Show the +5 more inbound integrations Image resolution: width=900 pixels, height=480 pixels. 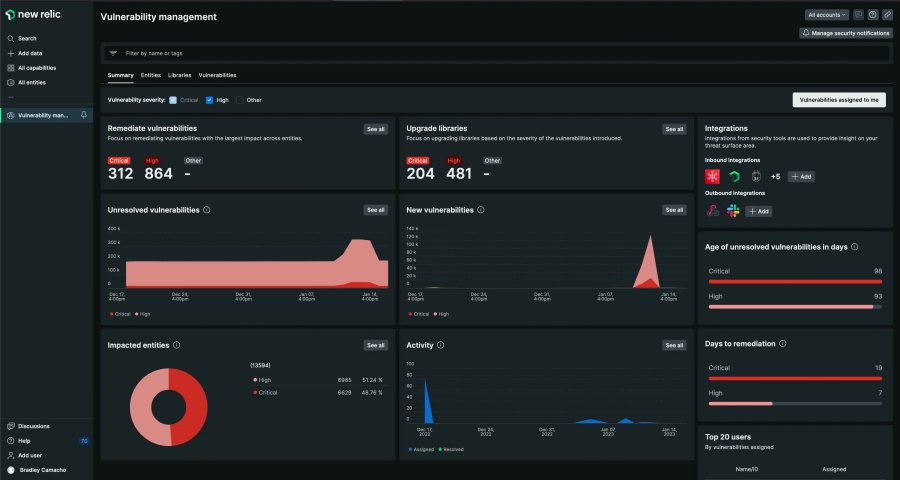coord(775,176)
